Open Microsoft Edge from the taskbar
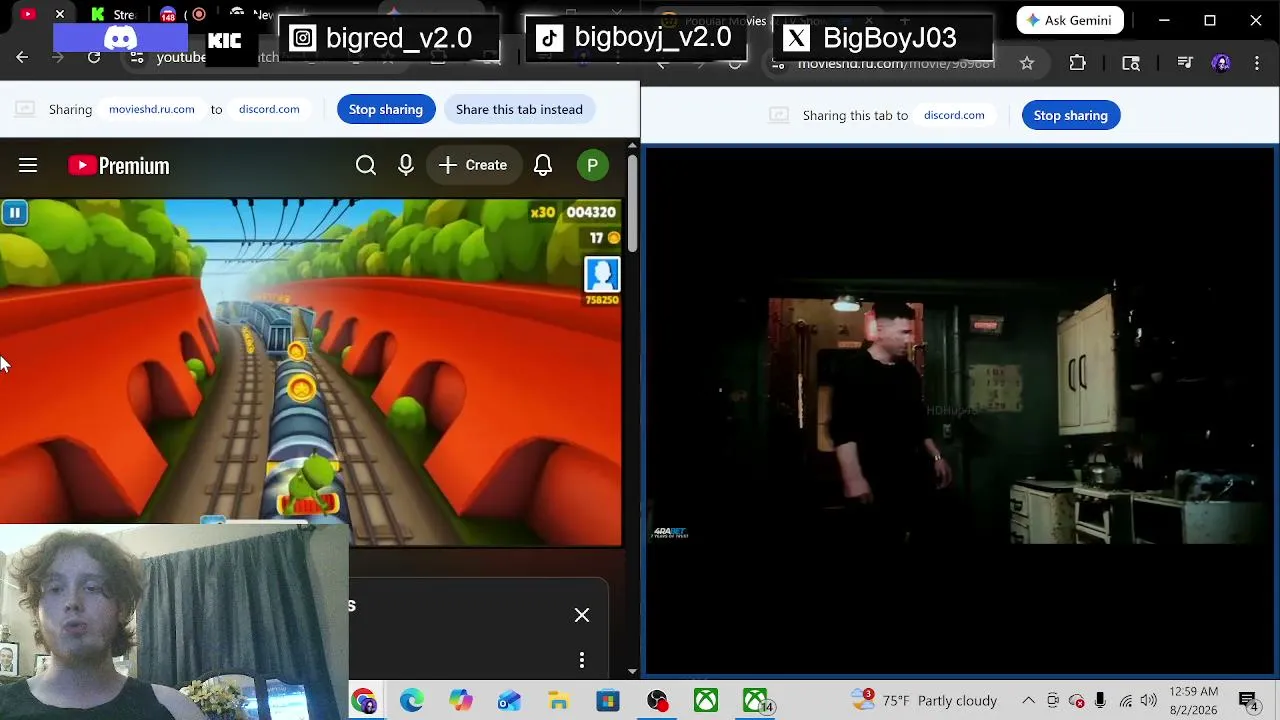1280x720 pixels. click(x=412, y=701)
